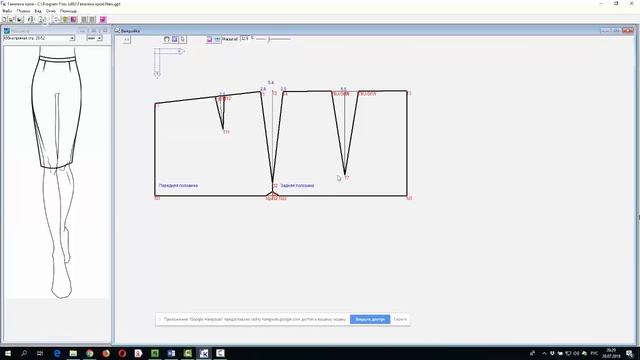Viewport: 640px width, 360px height.
Task: Click the blue checkmark icon in model panel title
Action: [7, 31]
